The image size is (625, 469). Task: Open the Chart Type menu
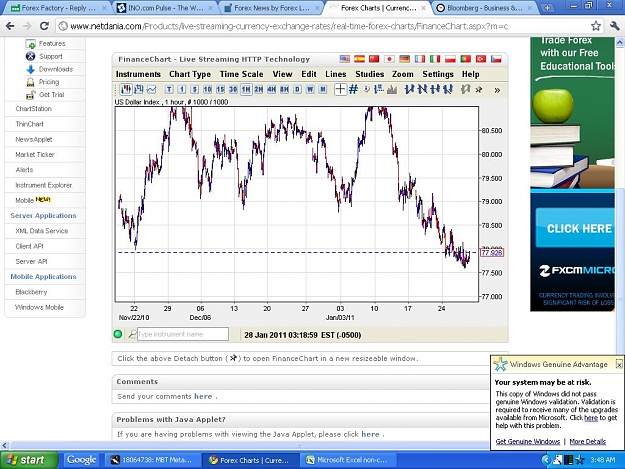(190, 74)
